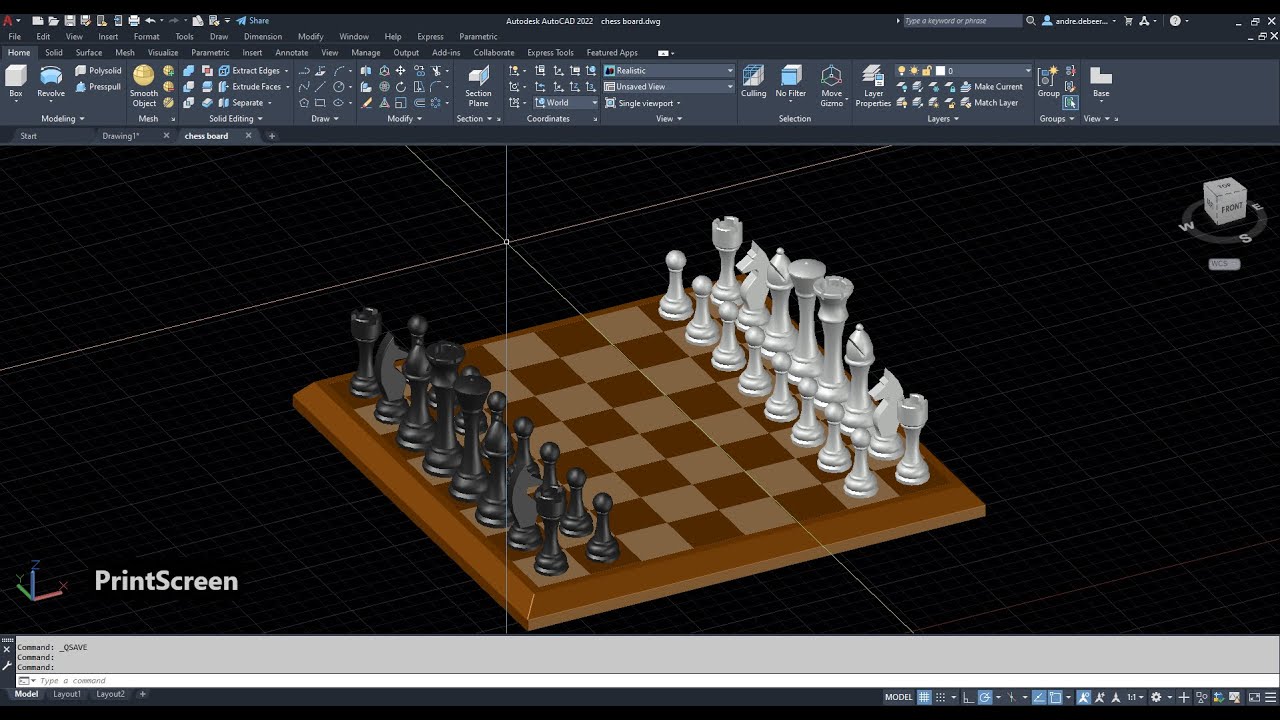Open the annotation scale 1:1 dropdown
Image resolution: width=1280 pixels, height=720 pixels.
click(x=1135, y=697)
